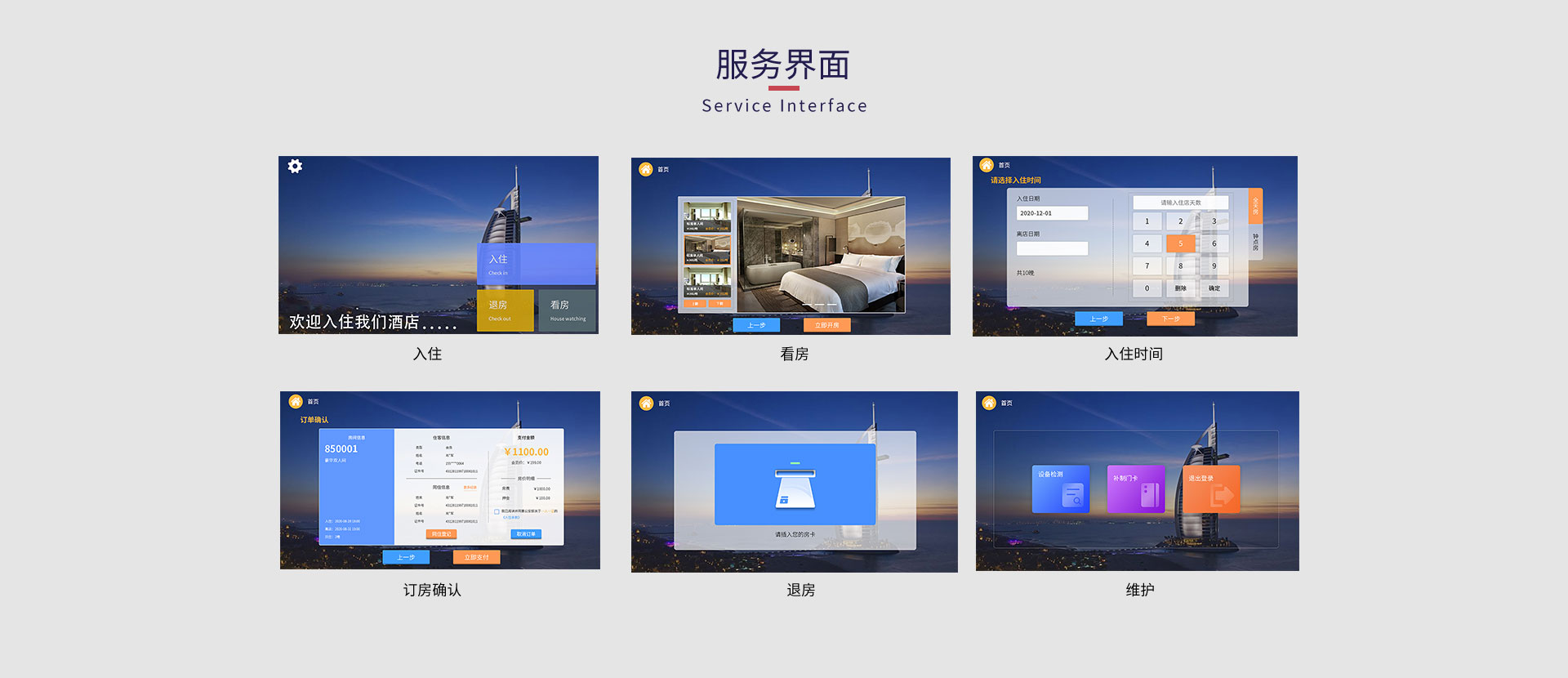This screenshot has height=678, width=1568.
Task: Tap keypad digit 8
Action: 1180,265
